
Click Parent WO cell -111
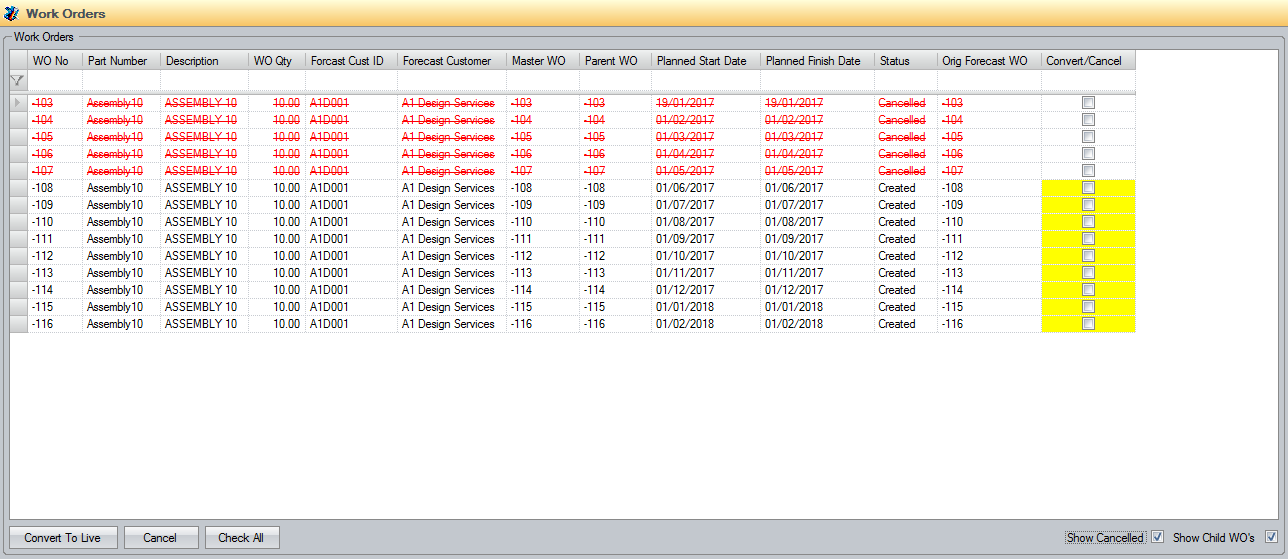pyautogui.click(x=615, y=239)
